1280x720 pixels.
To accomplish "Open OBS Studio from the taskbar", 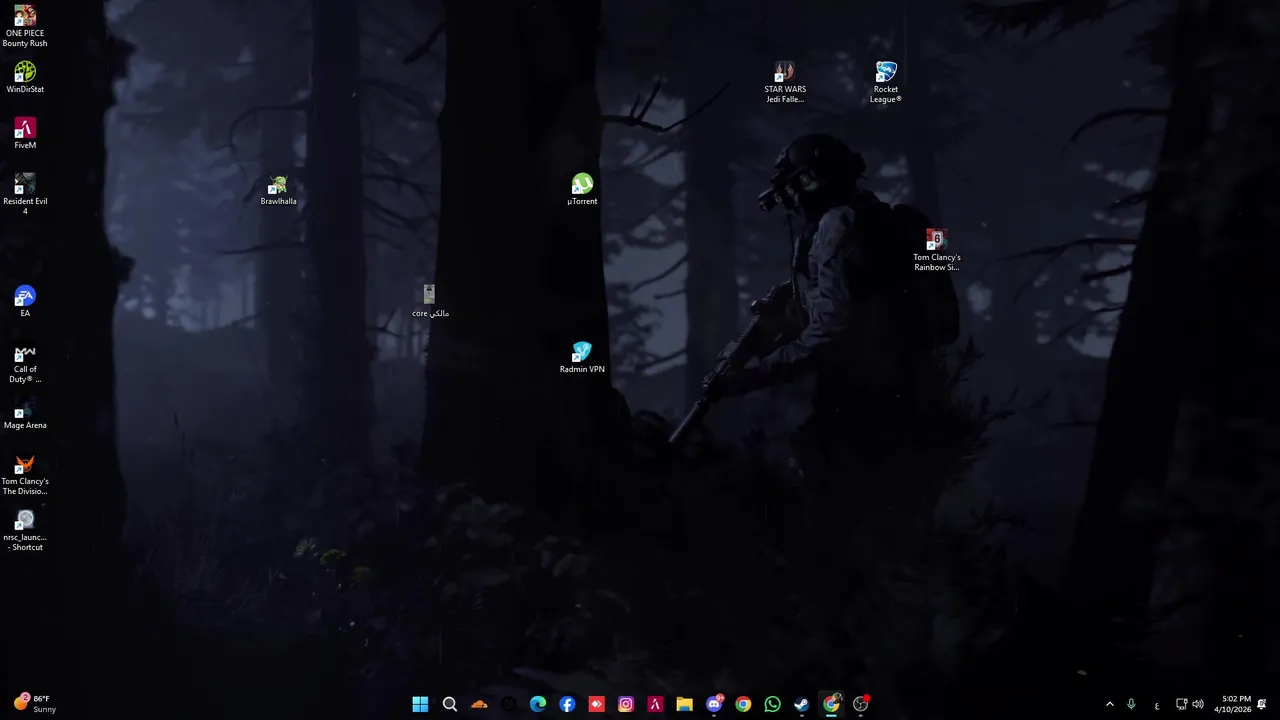I will tap(861, 704).
